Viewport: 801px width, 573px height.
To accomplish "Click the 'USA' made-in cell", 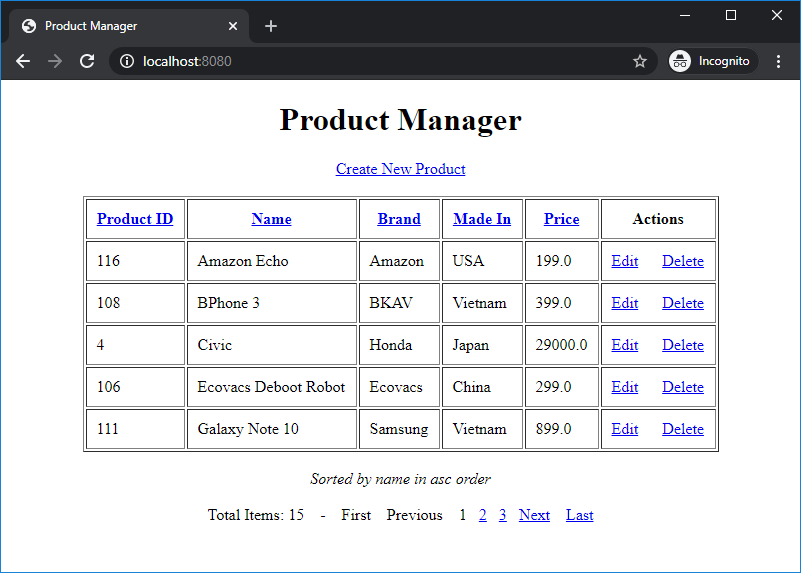I will coord(482,261).
